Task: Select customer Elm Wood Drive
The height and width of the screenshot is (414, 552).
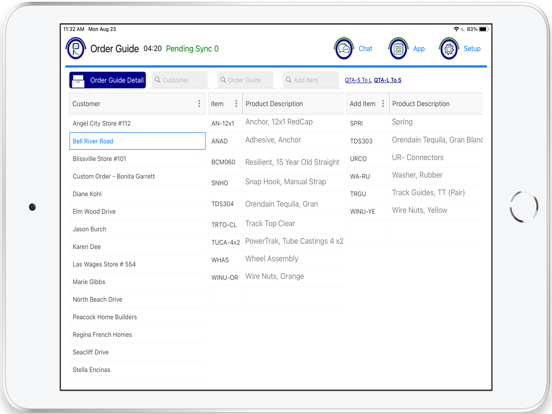Action: (137, 211)
